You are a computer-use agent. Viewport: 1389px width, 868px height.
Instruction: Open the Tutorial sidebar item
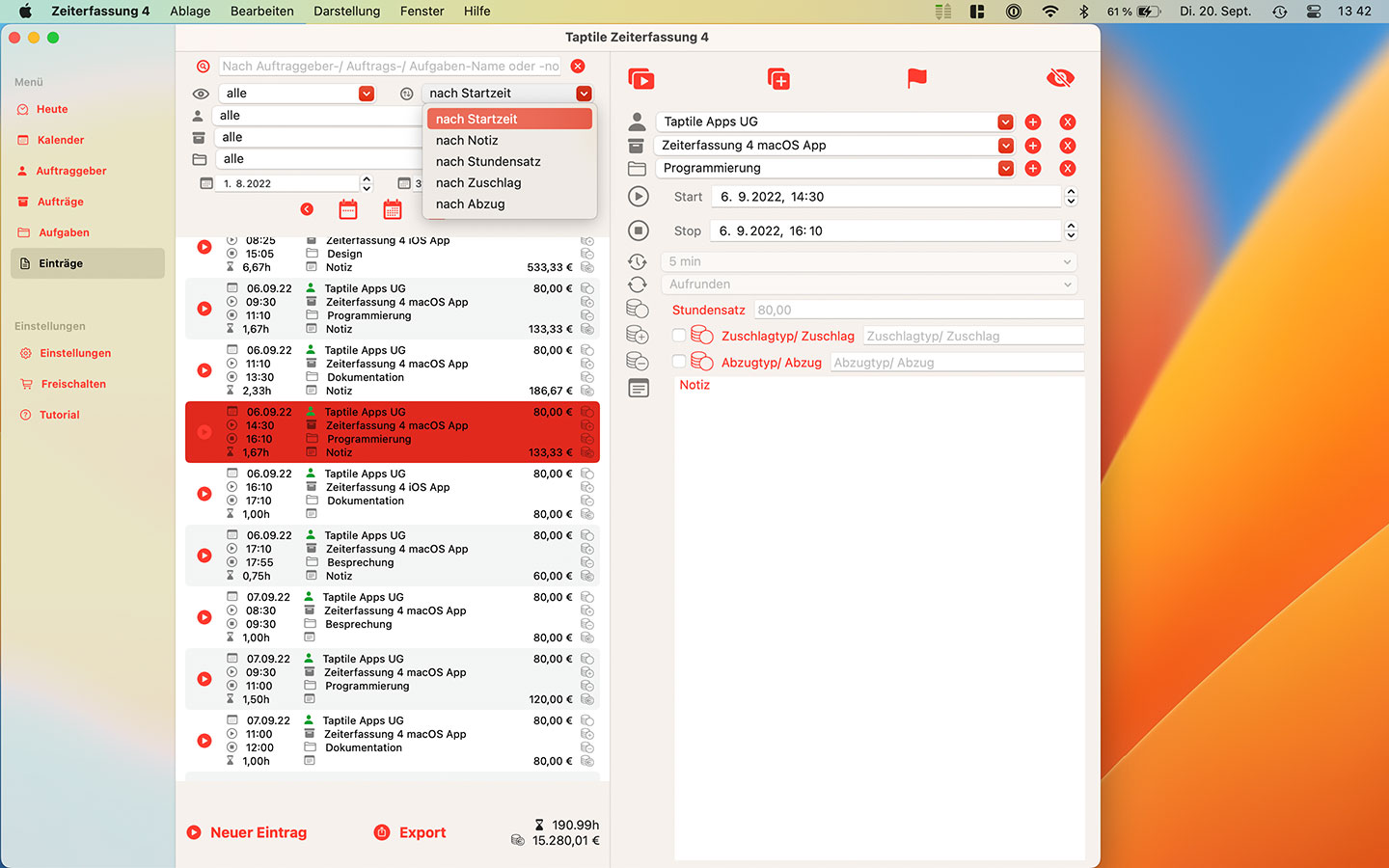(x=59, y=416)
